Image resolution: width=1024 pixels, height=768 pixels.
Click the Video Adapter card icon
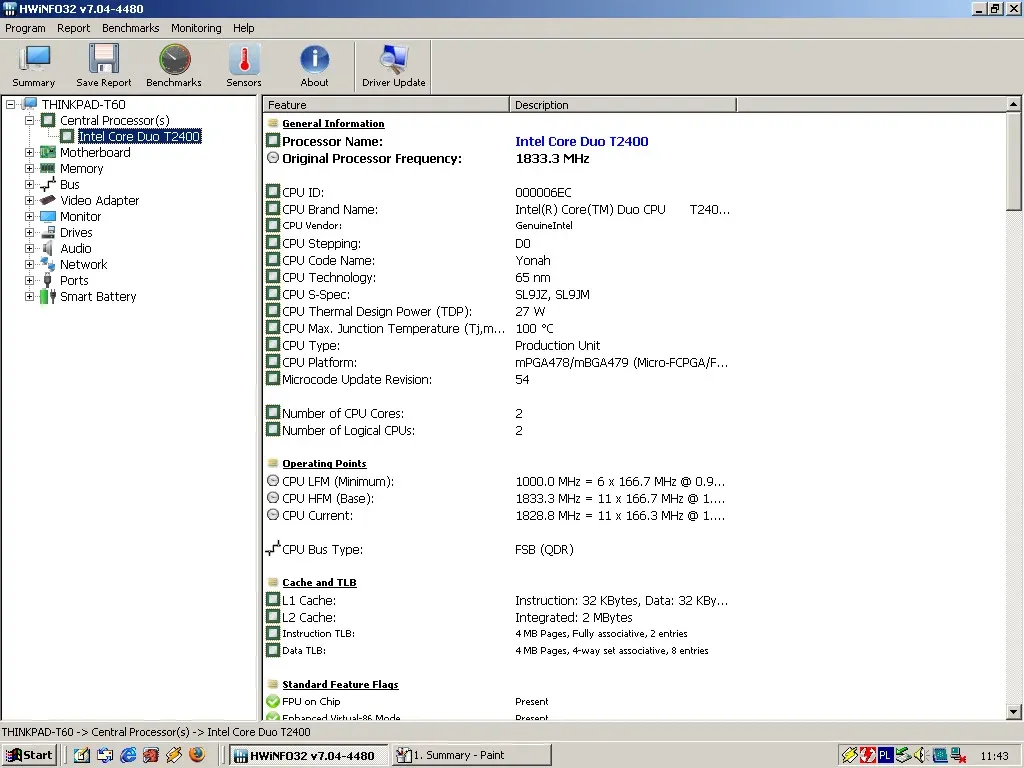[x=48, y=200]
